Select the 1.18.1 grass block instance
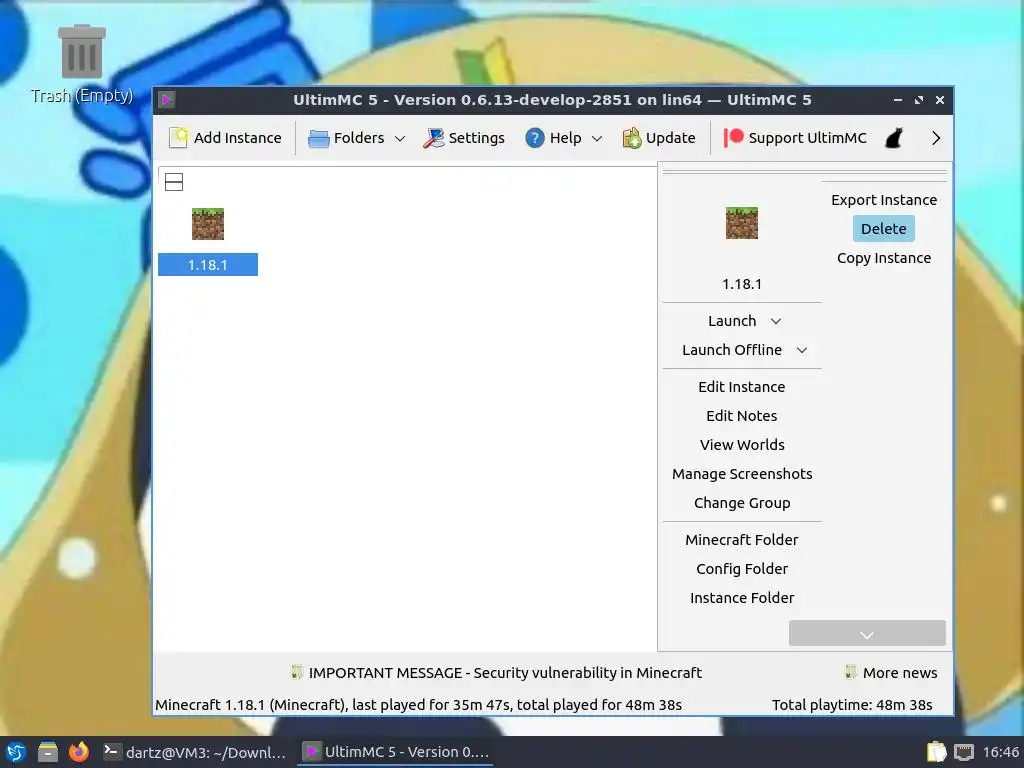 pos(208,224)
